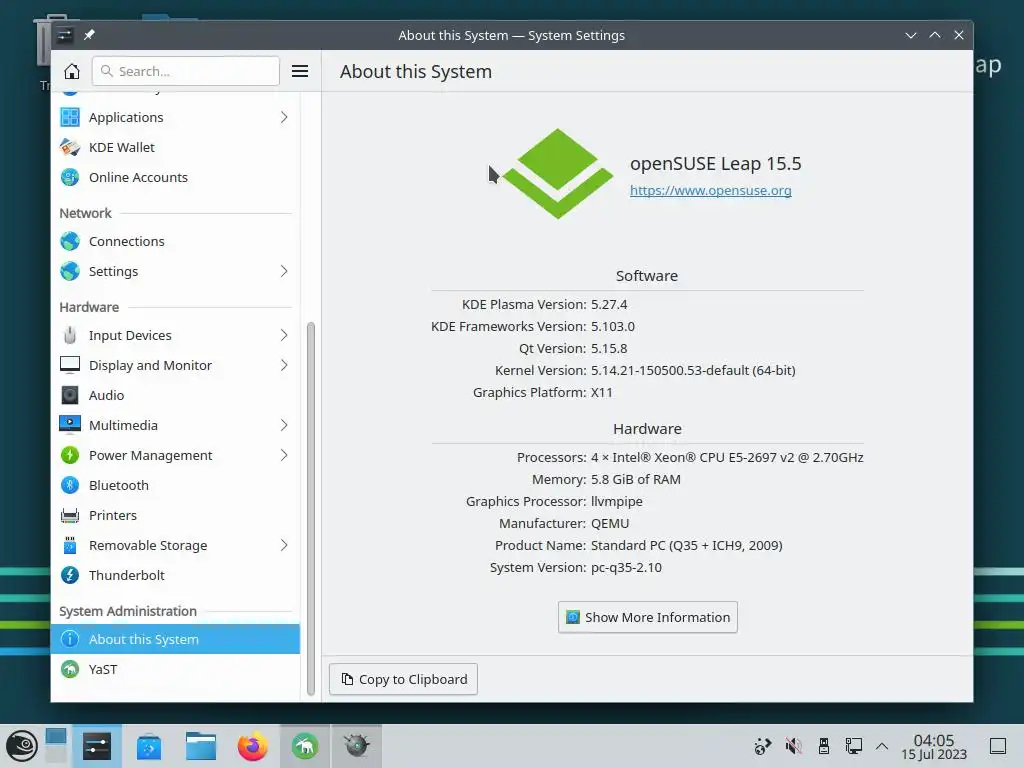Launch Firefox from the taskbar
Screen dimensions: 1024x768
click(253, 746)
